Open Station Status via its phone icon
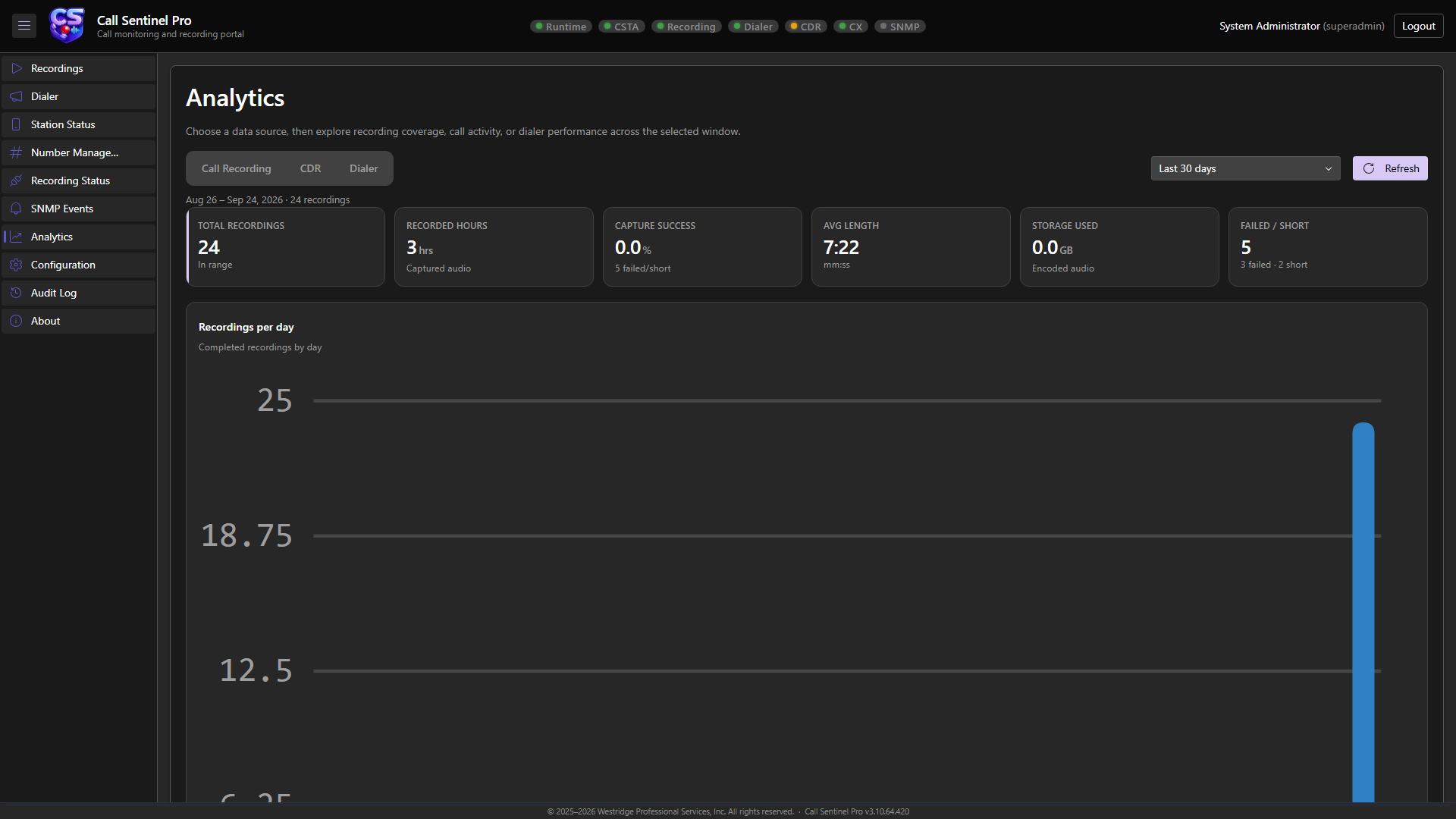Viewport: 1456px width, 819px height. pyautogui.click(x=16, y=124)
